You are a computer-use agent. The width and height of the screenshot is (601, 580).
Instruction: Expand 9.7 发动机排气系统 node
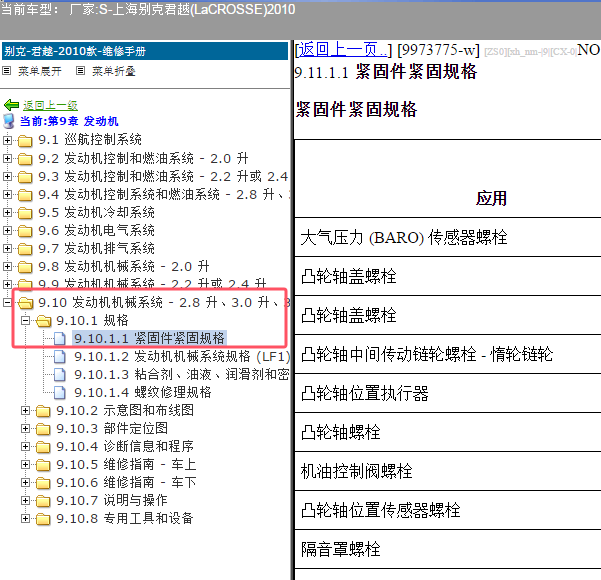[7, 248]
